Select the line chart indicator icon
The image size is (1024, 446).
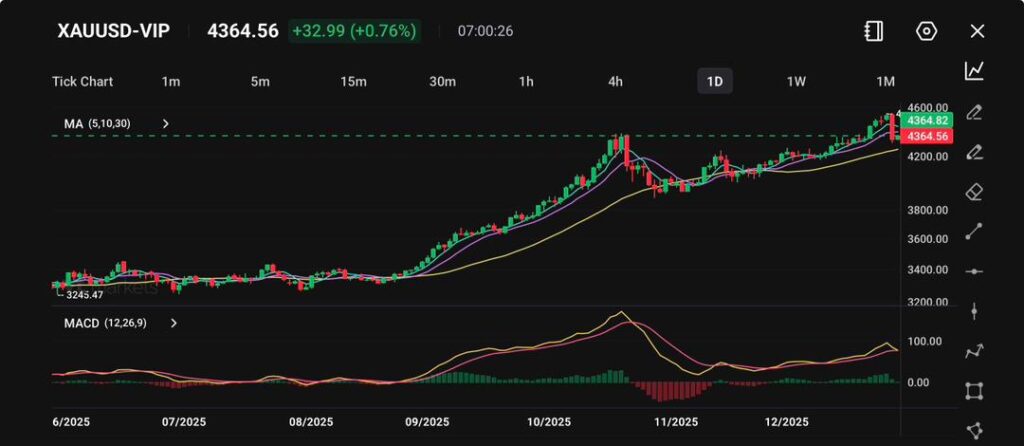point(974,71)
